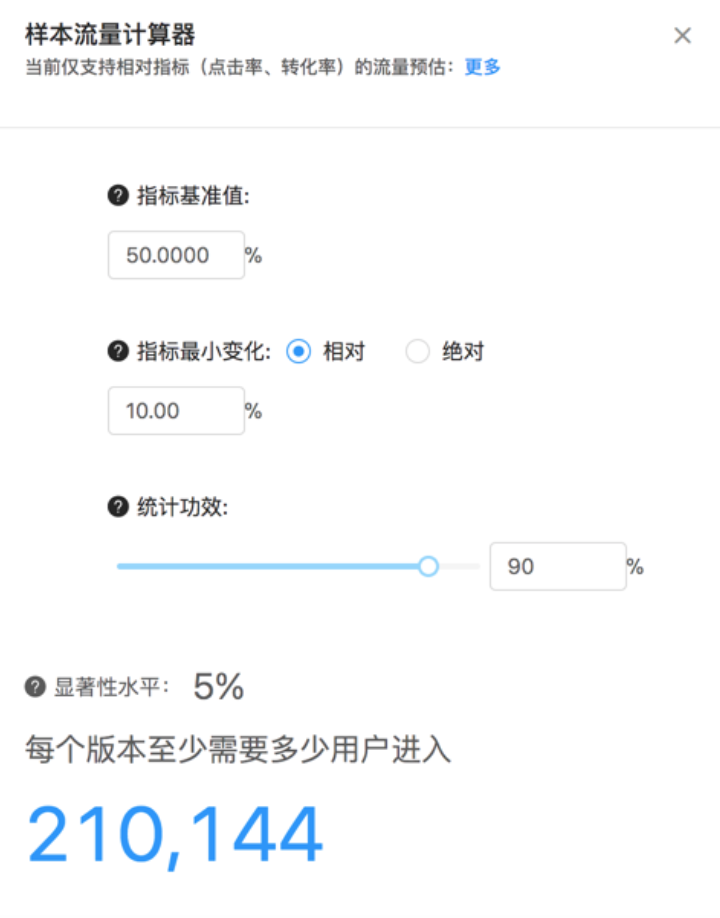Click the blue filled portion of slider
720x918 pixels.
point(268,566)
